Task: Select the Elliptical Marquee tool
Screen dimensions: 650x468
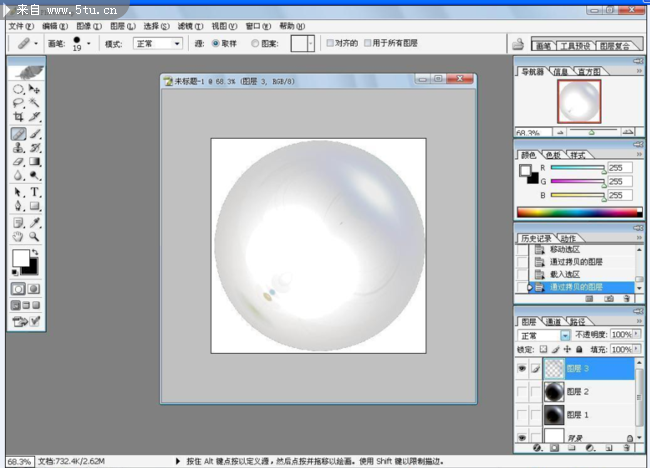Action: click(18, 89)
